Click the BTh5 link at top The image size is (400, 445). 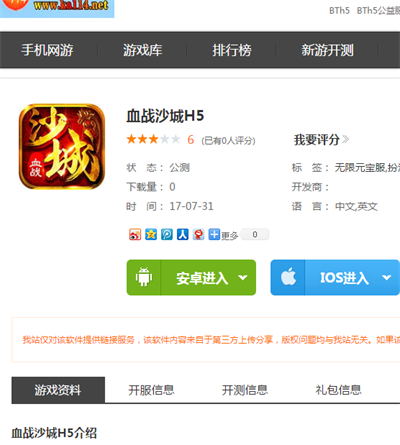click(339, 11)
